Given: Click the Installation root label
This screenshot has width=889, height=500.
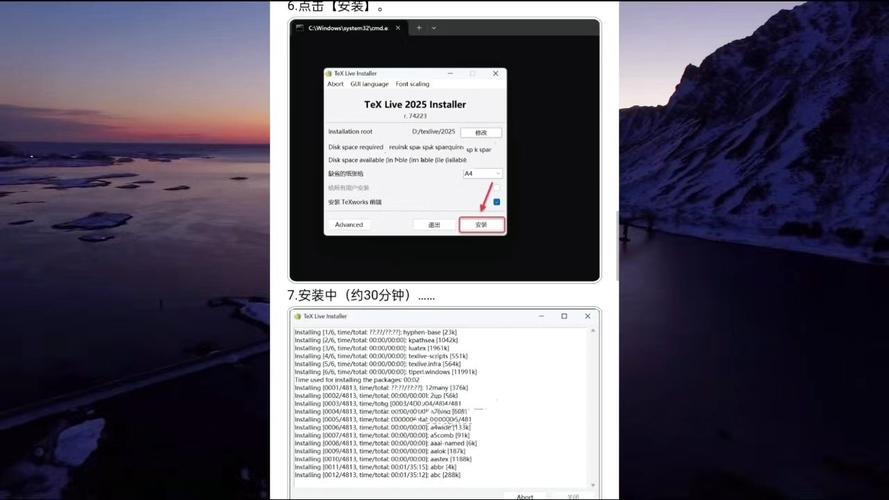Looking at the screenshot, I should pos(350,132).
